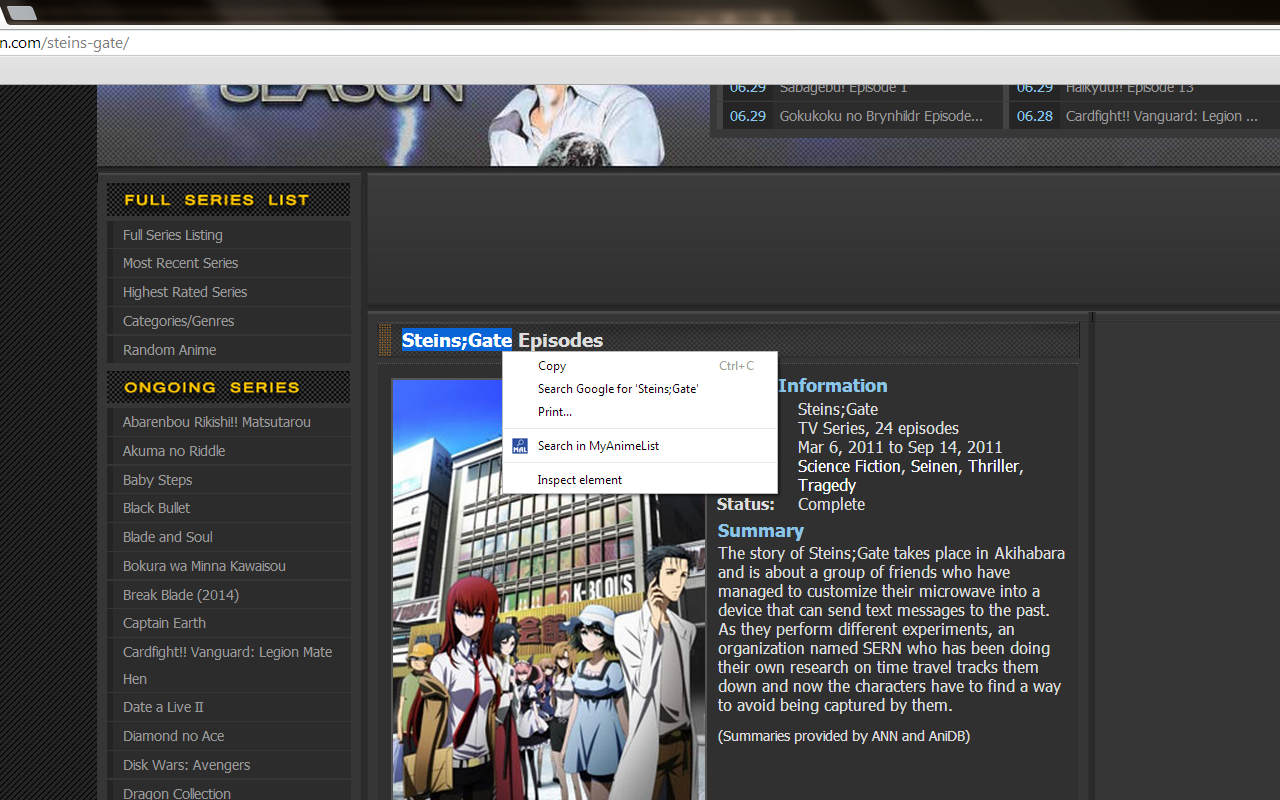Open Blade and Soul series

(168, 537)
